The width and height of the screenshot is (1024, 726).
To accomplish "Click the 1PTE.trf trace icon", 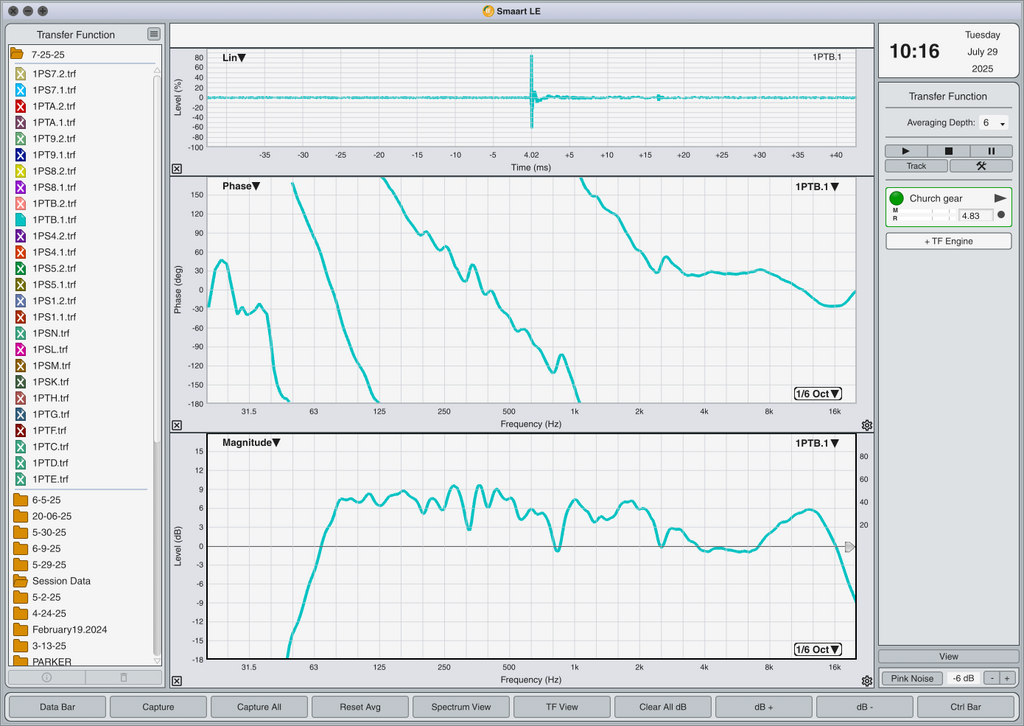I will (x=20, y=479).
